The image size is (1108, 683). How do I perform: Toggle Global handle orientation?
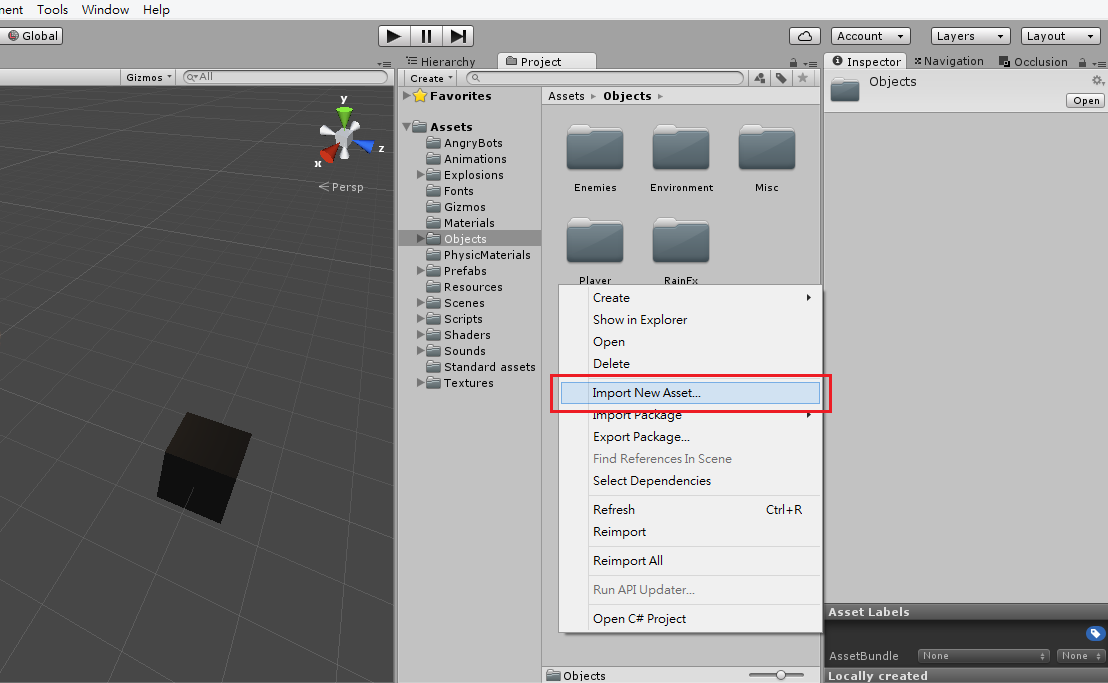34,35
